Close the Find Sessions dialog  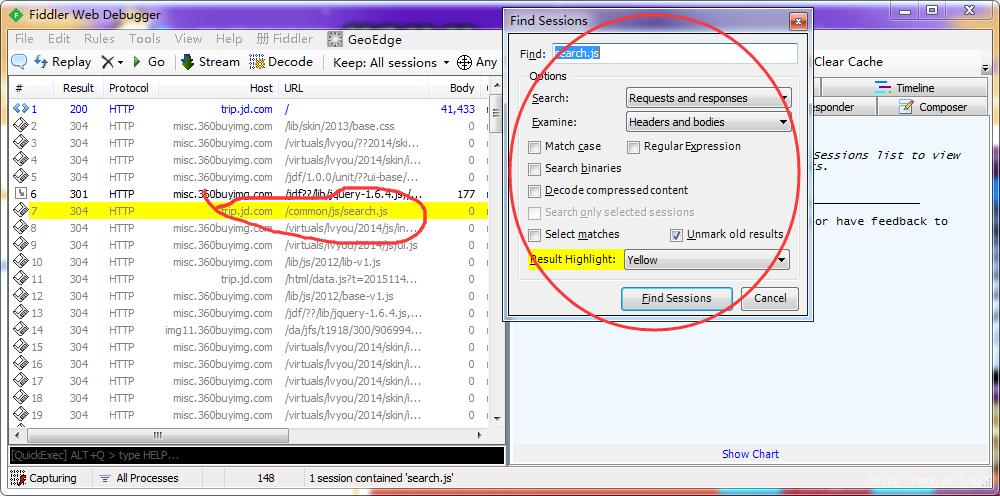point(797,22)
